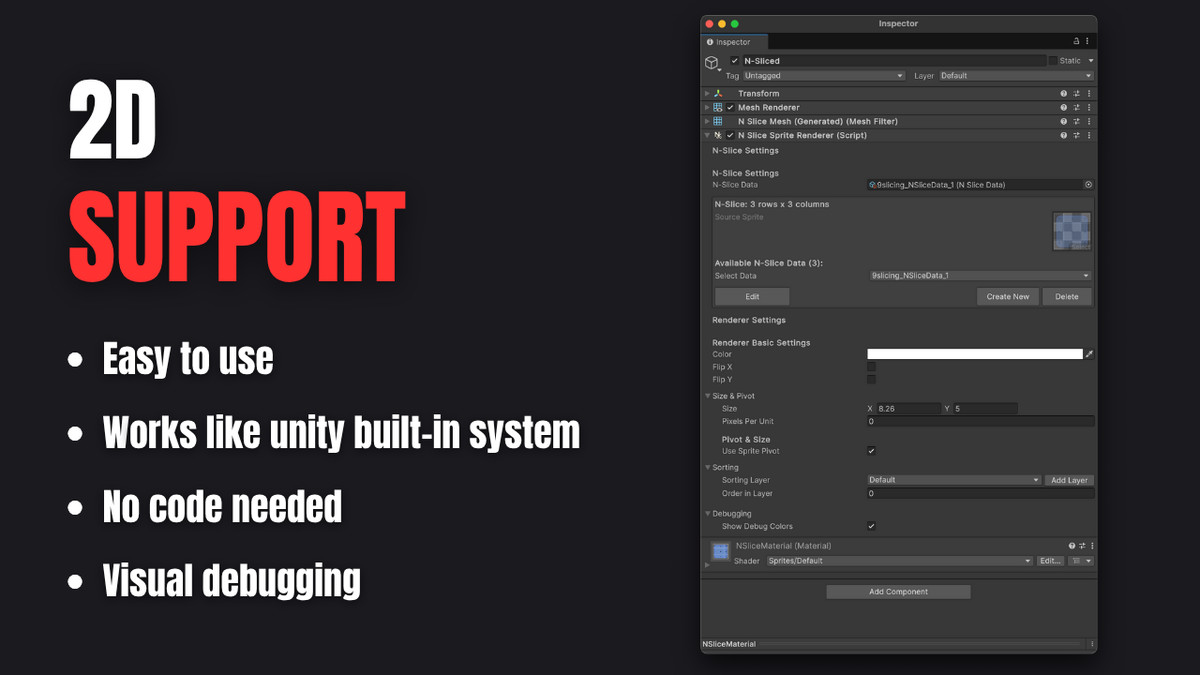Click the GameObject cube icon beside N-Sliced
The image size is (1200, 675).
click(711, 63)
